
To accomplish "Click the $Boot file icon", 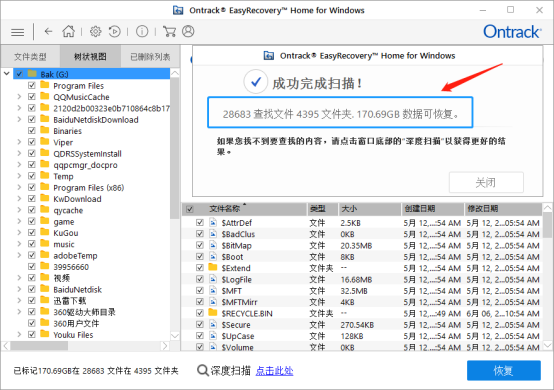I will pos(213,257).
